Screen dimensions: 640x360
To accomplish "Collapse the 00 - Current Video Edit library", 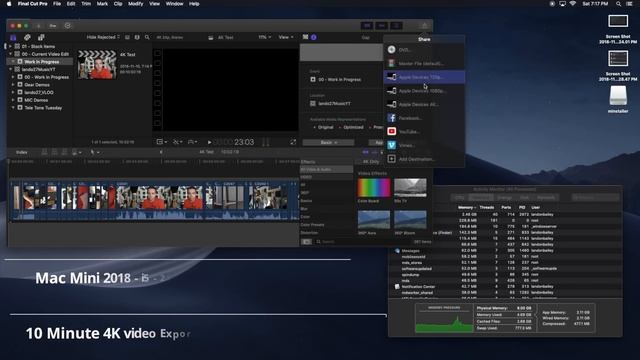I will click(x=10, y=54).
